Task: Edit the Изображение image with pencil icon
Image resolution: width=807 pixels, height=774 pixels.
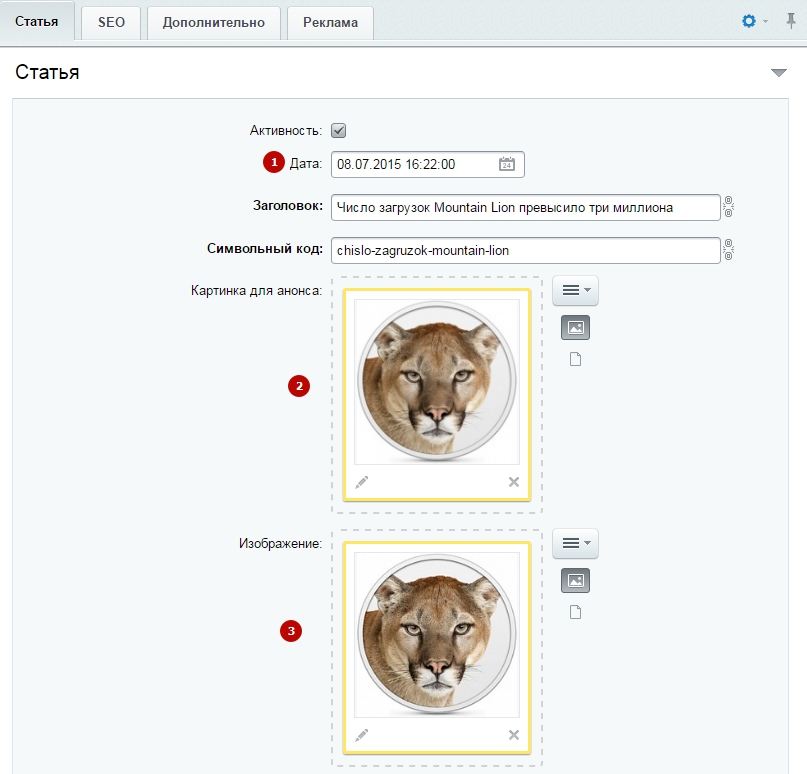Action: click(361, 735)
